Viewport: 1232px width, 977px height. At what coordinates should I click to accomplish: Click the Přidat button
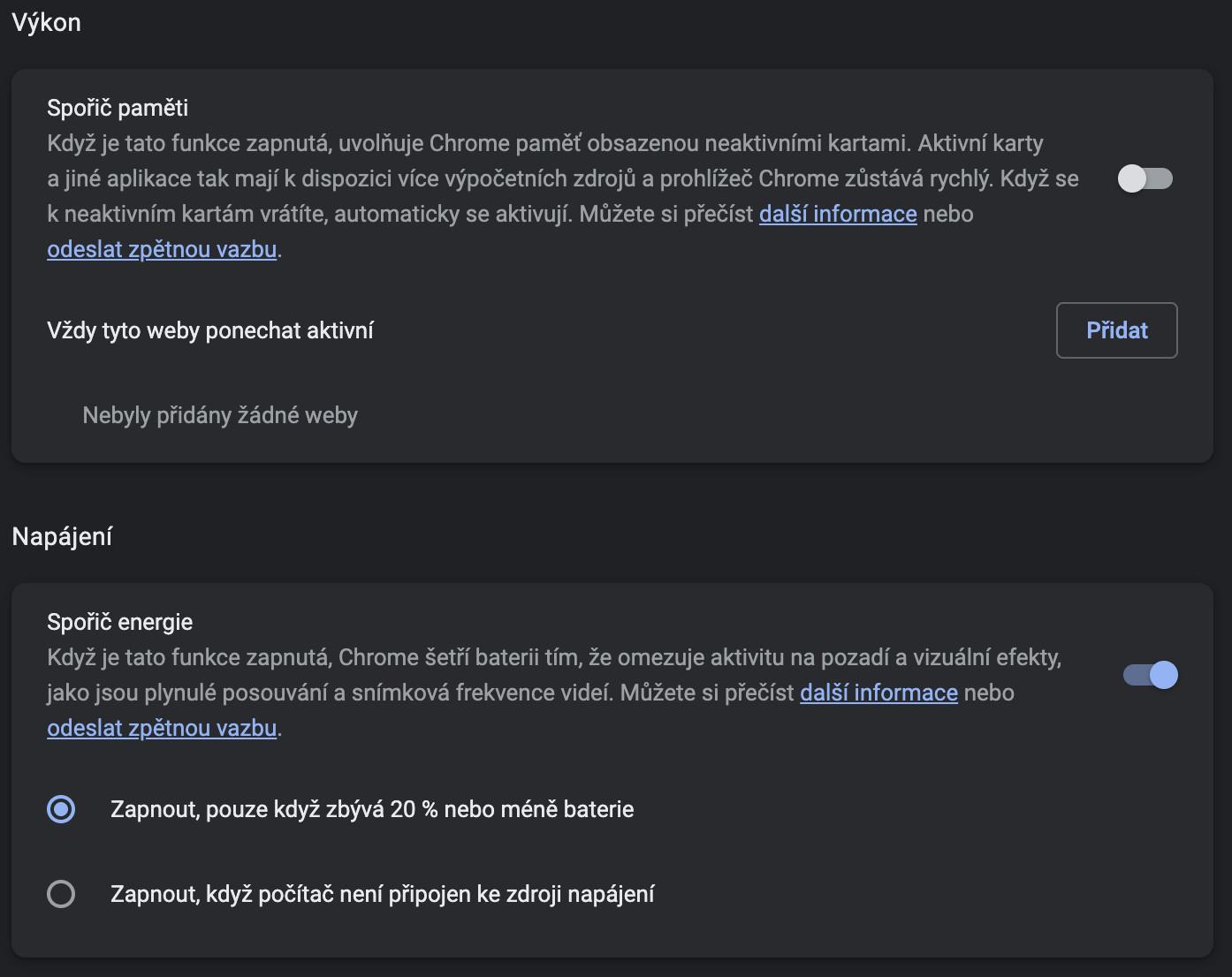click(1116, 330)
